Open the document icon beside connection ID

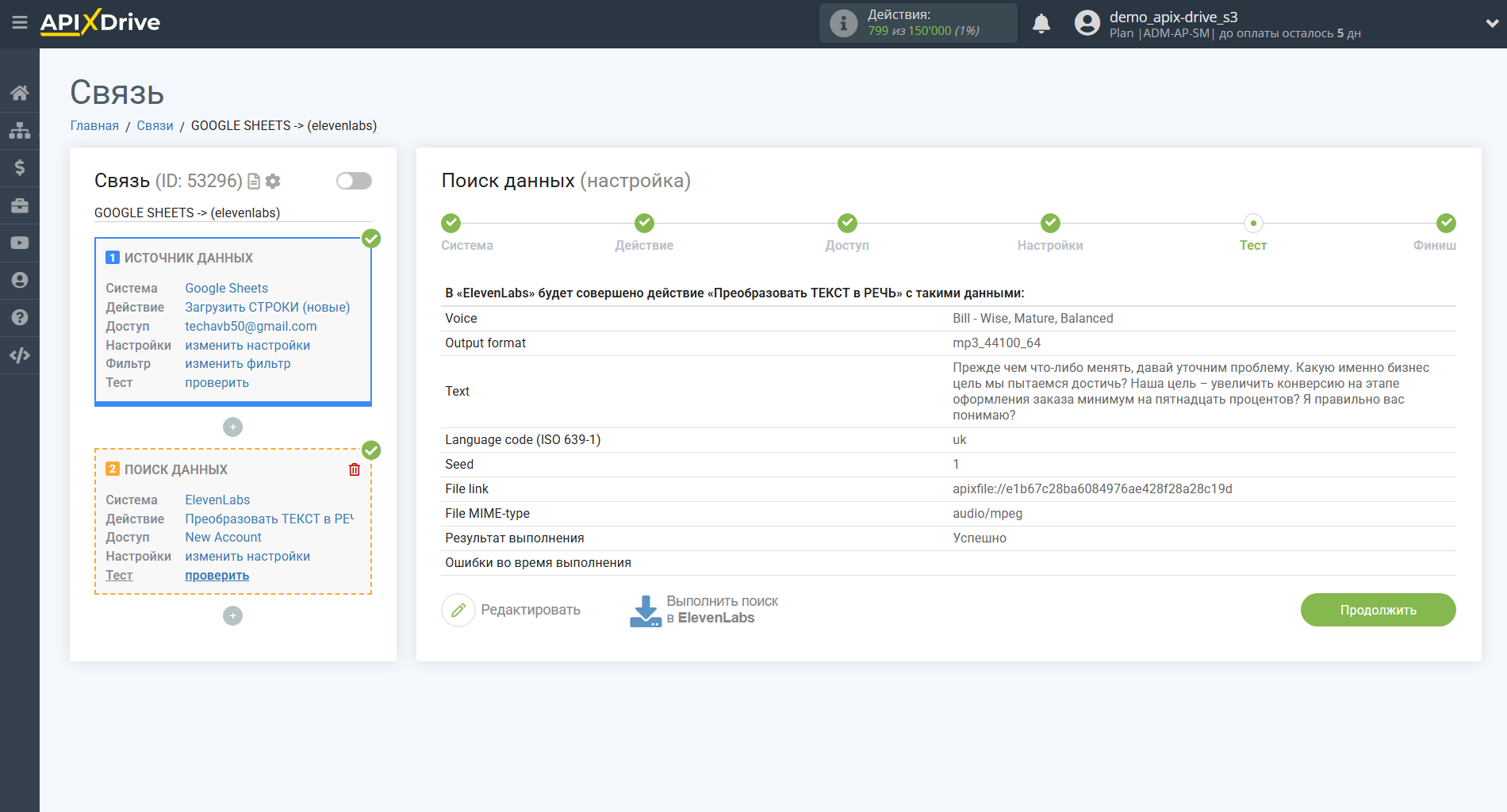253,181
